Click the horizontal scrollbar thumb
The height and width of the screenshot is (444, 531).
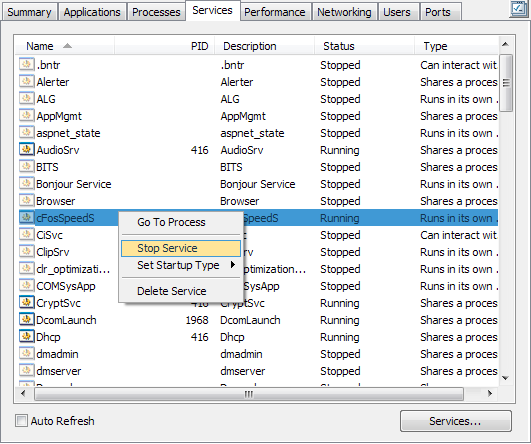[249, 394]
